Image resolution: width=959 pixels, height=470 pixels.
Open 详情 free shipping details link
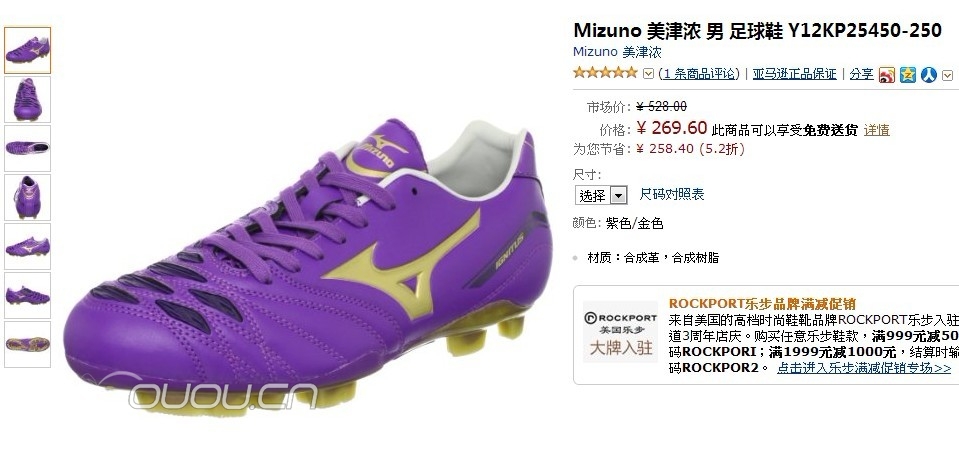pyautogui.click(x=876, y=130)
